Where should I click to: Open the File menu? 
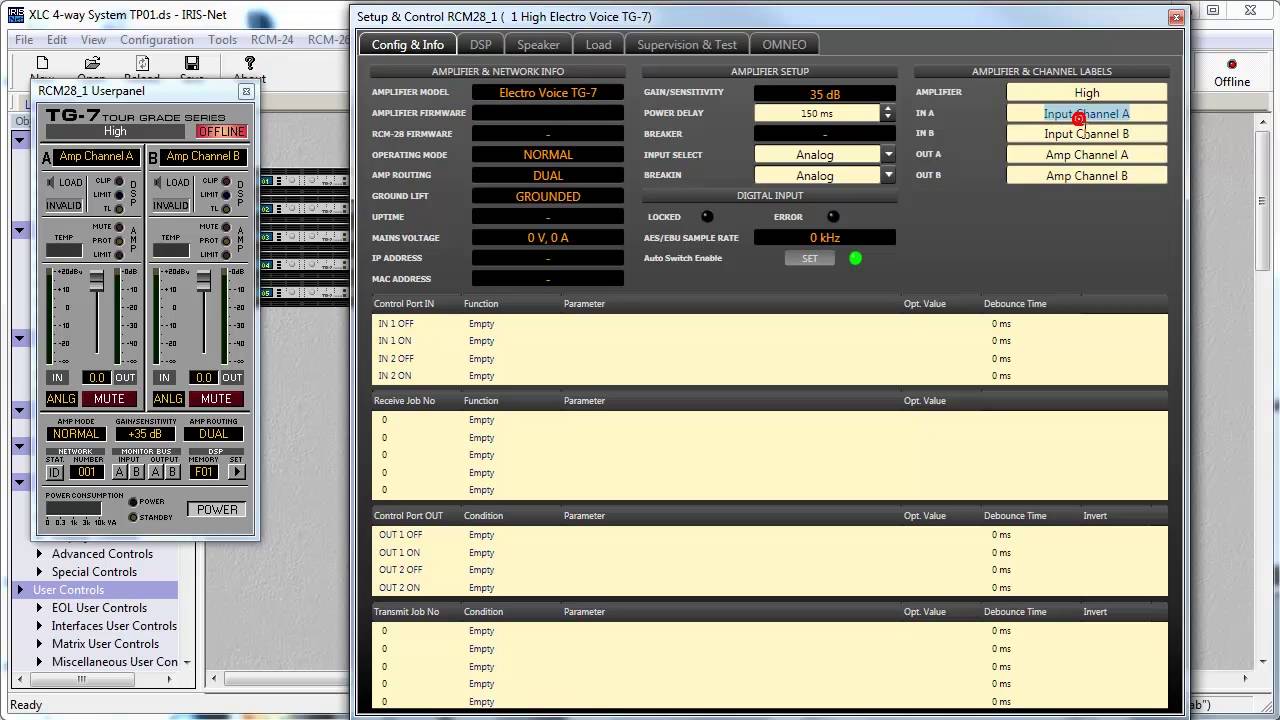(x=24, y=40)
